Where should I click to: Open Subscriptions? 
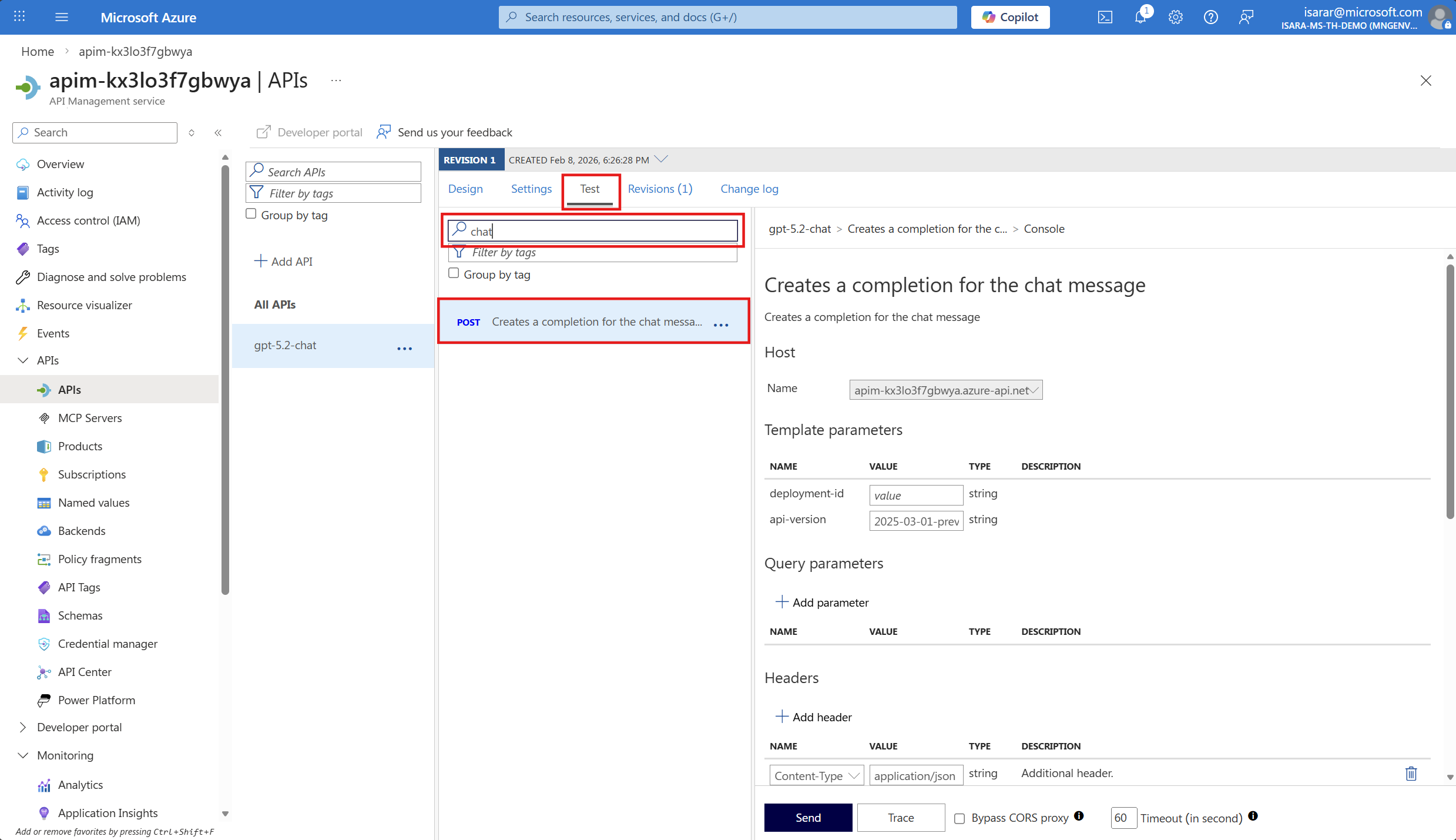(92, 474)
